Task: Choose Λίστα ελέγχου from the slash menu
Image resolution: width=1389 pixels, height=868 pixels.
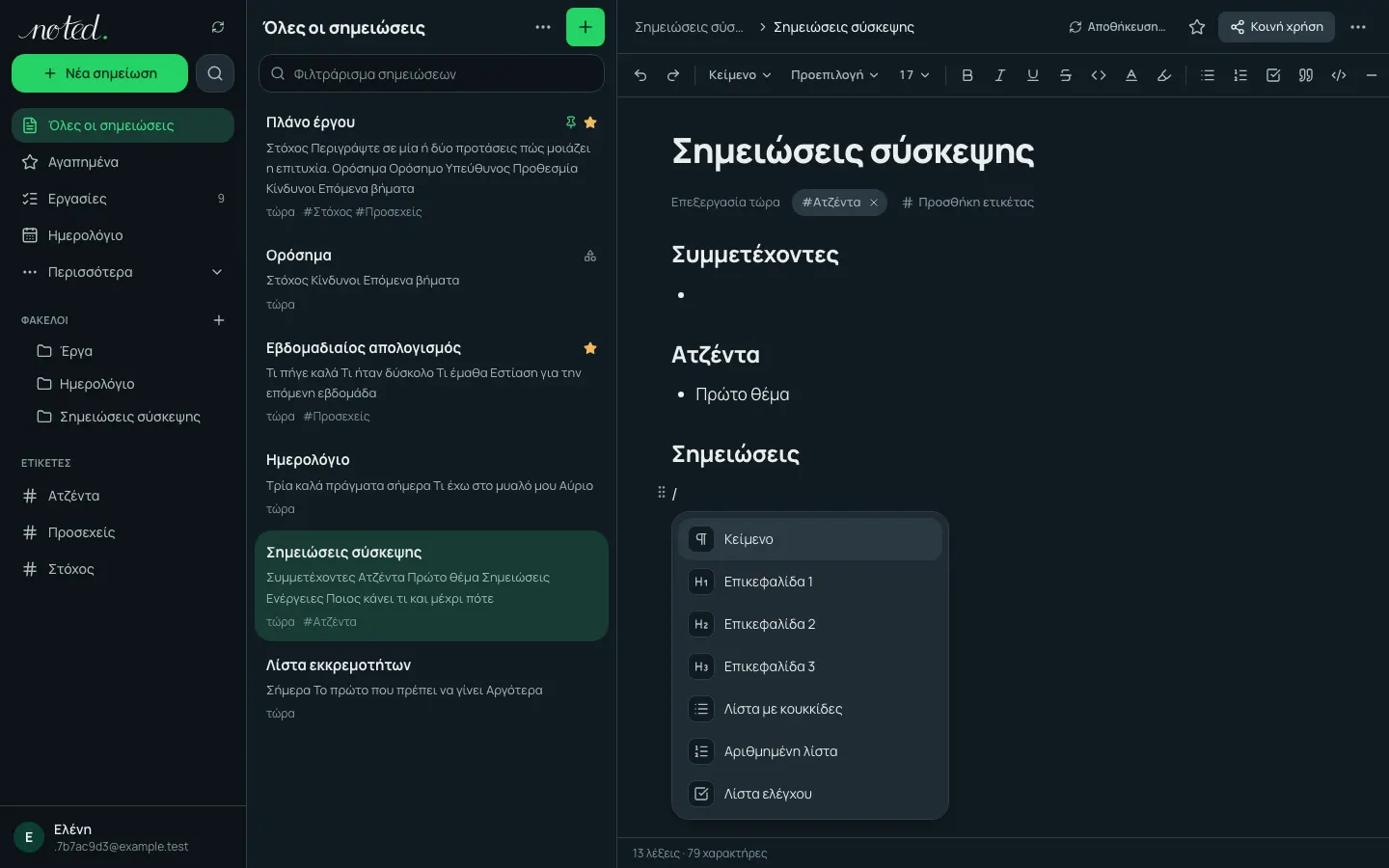Action: tap(810, 794)
